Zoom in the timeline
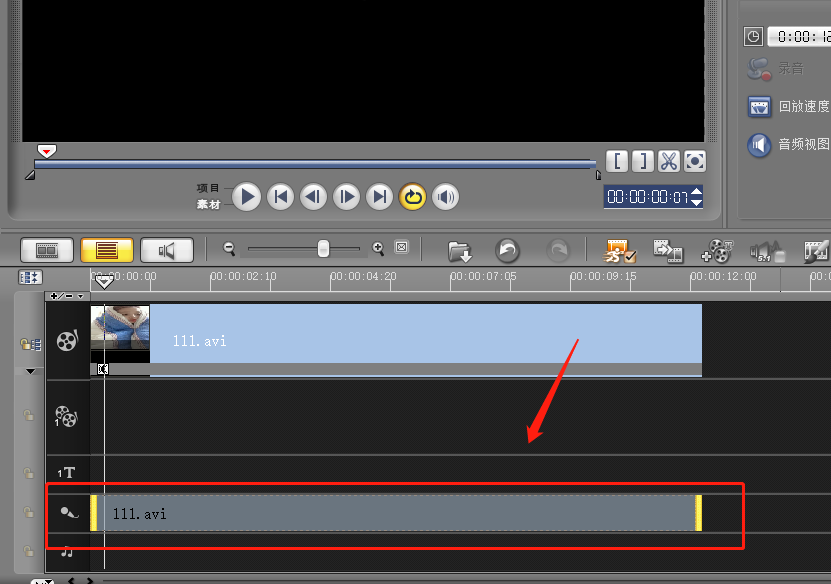831x584 pixels. (x=378, y=248)
